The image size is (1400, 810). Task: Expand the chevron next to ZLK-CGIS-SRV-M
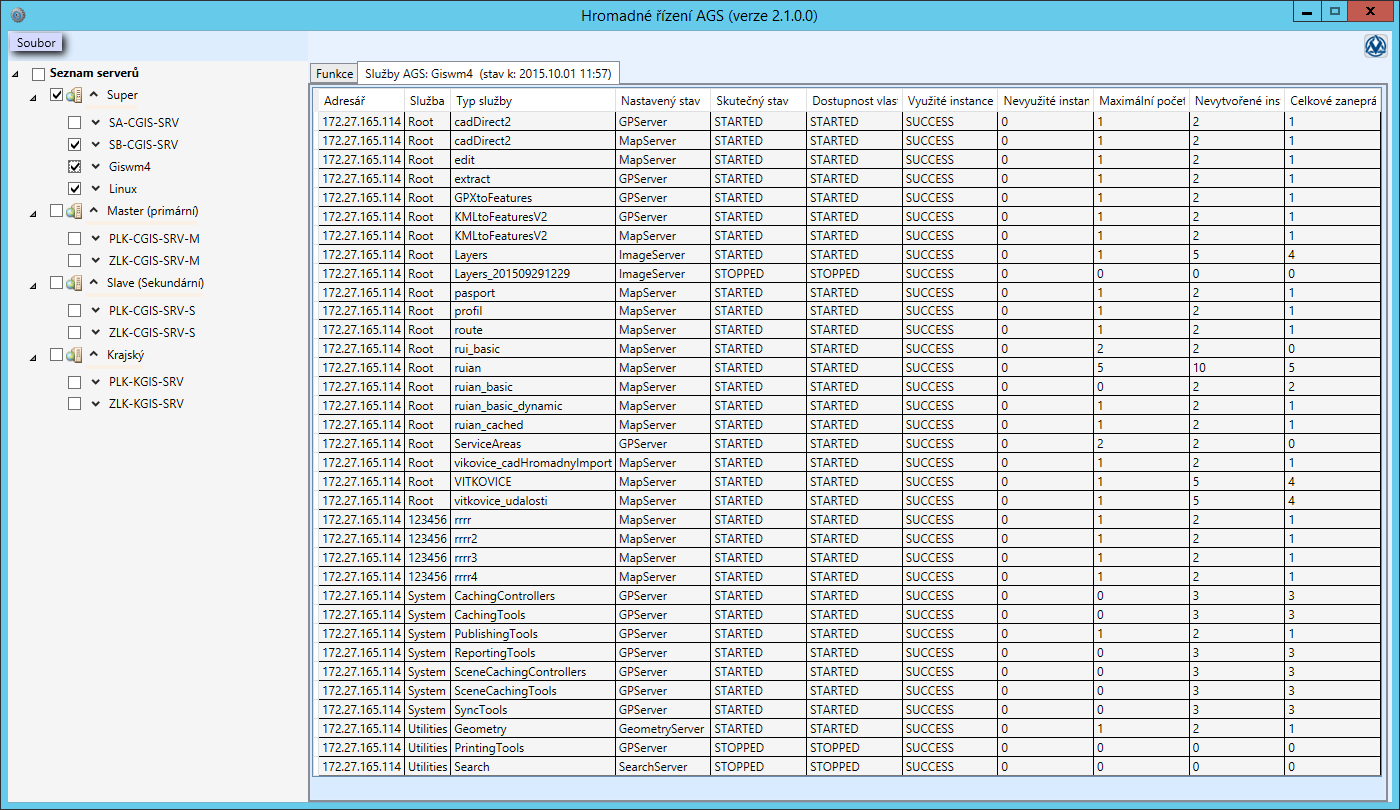coord(96,261)
